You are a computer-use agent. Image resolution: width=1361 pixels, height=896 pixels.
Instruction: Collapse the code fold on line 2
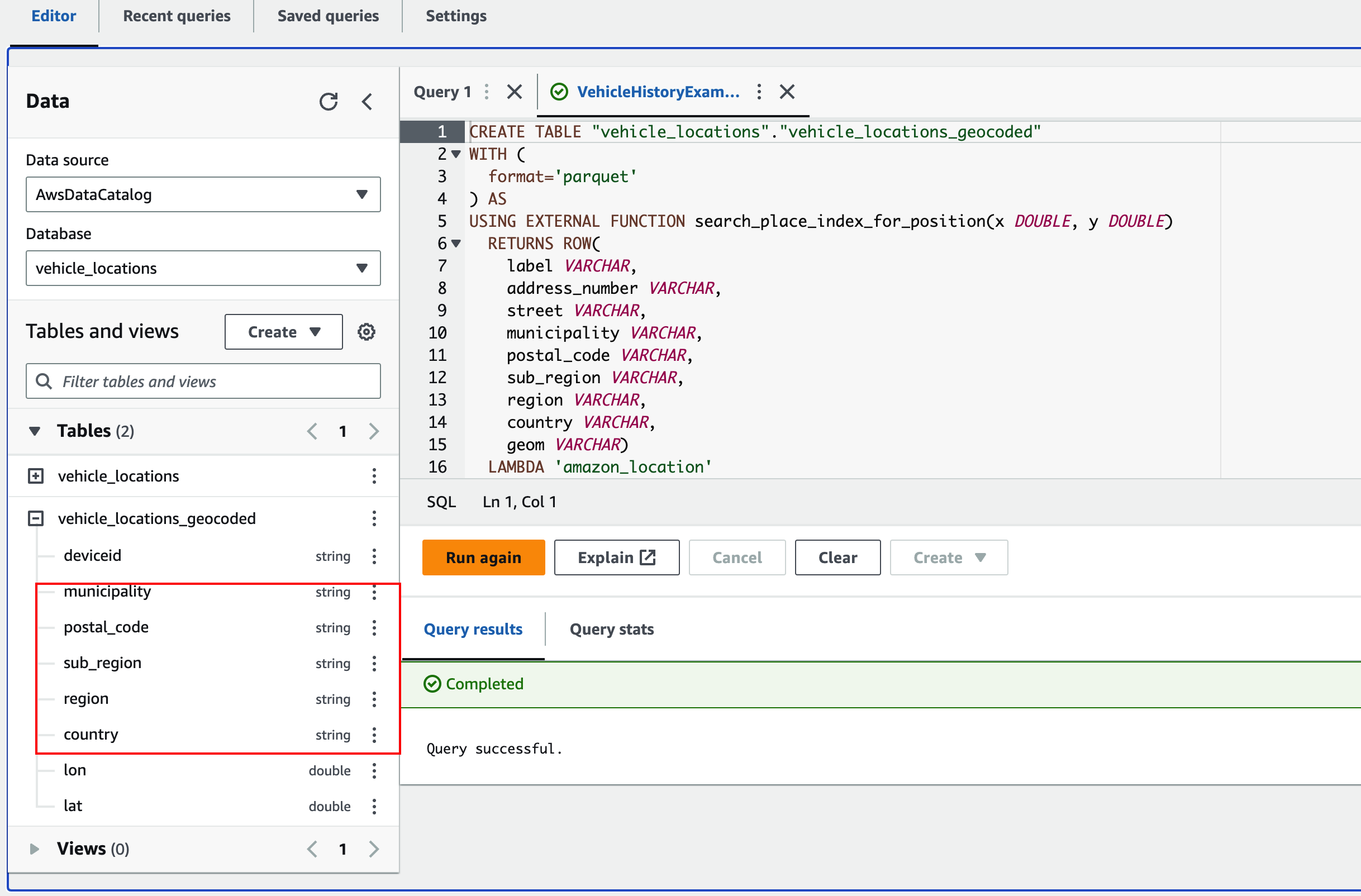pyautogui.click(x=456, y=154)
